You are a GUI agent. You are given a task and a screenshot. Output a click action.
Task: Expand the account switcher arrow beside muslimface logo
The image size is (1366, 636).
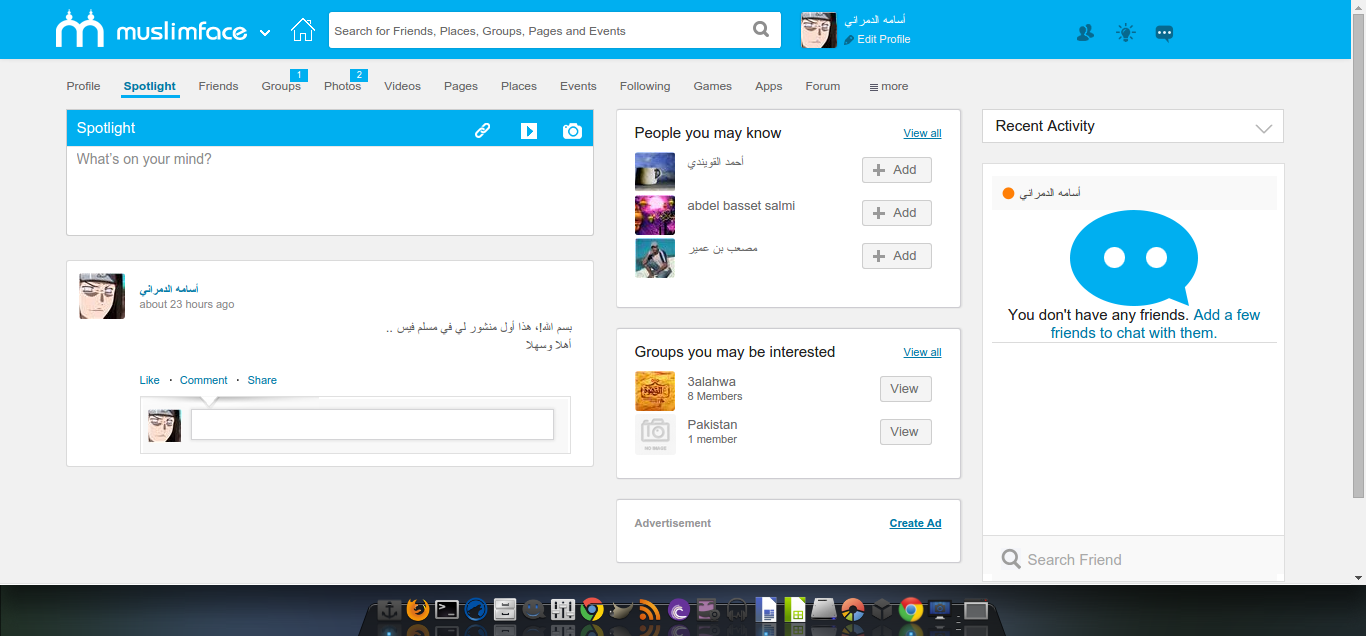pos(265,32)
